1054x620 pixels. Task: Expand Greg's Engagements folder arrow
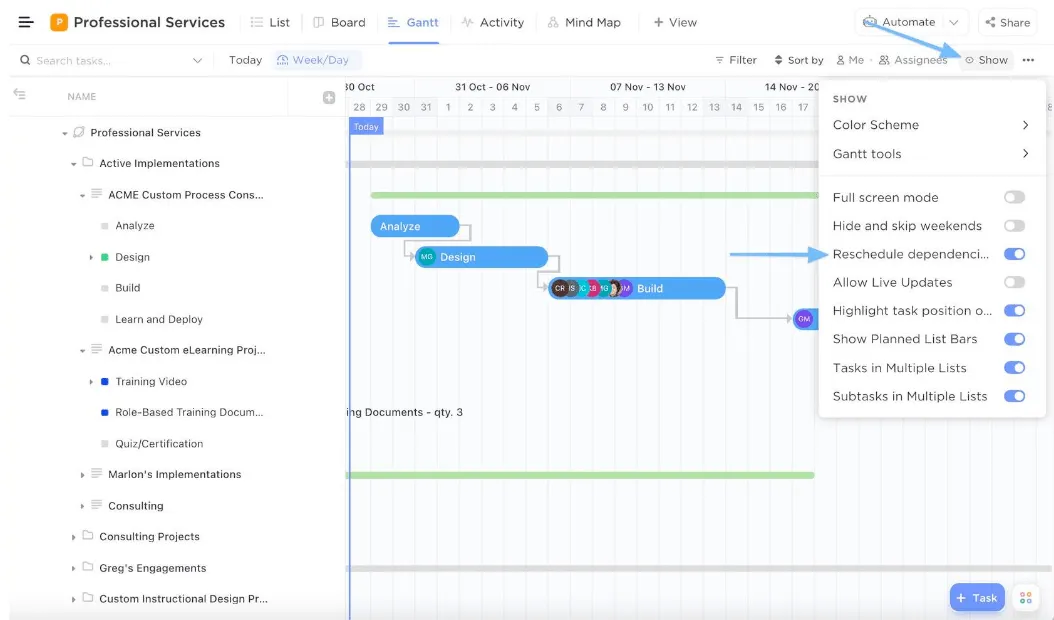[73, 568]
